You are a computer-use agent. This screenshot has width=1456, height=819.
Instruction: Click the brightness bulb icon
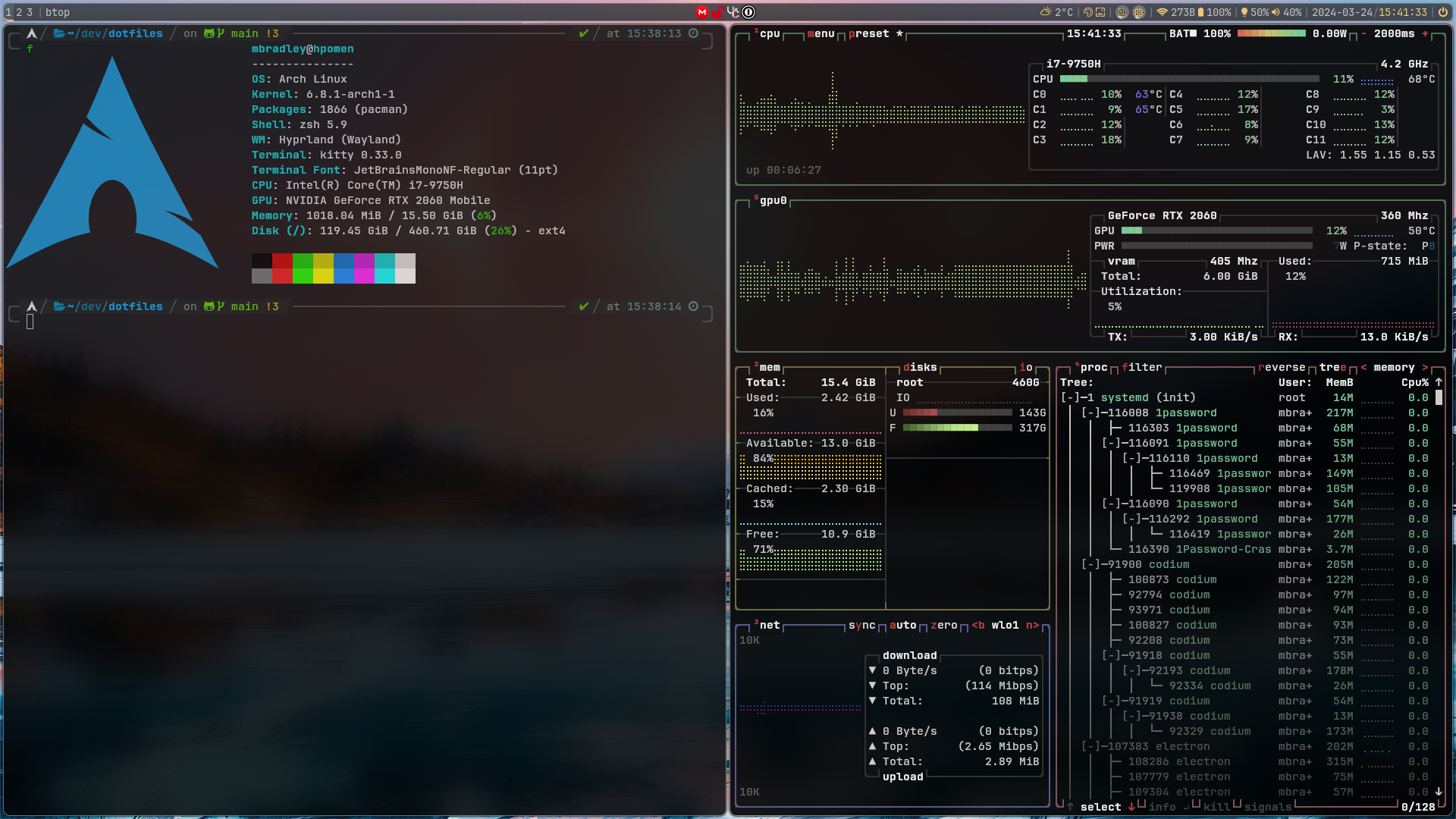1244,12
